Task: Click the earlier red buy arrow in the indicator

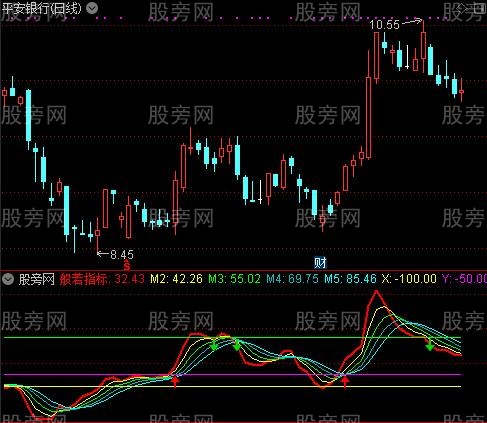Action: click(175, 381)
